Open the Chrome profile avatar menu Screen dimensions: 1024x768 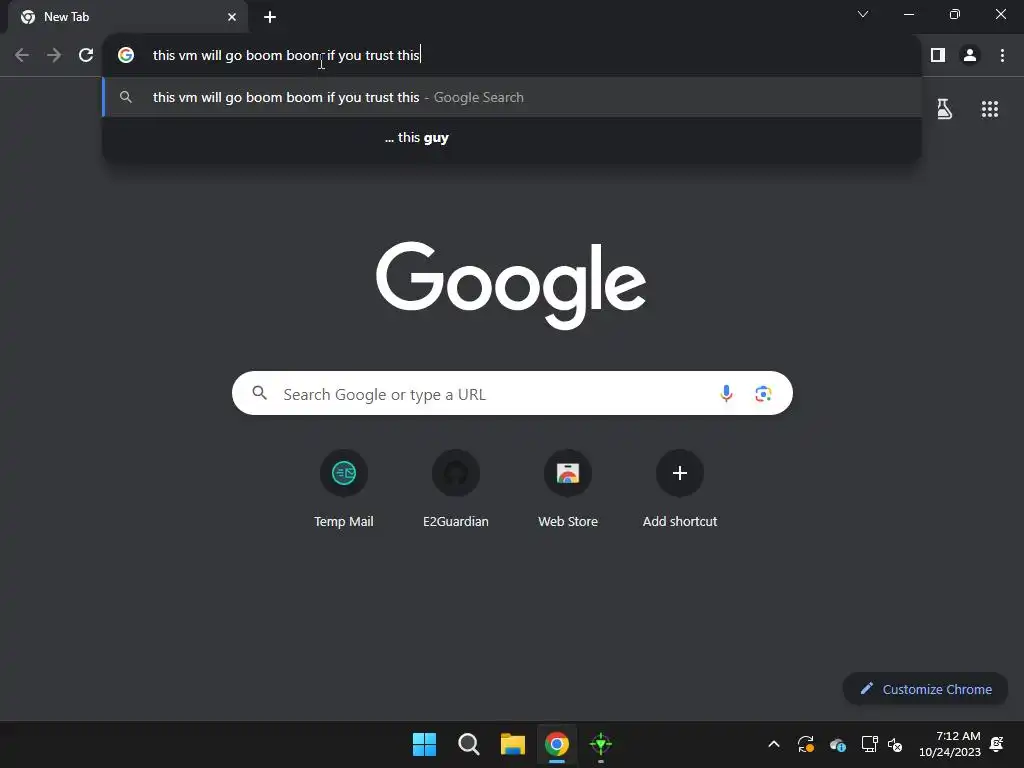970,55
